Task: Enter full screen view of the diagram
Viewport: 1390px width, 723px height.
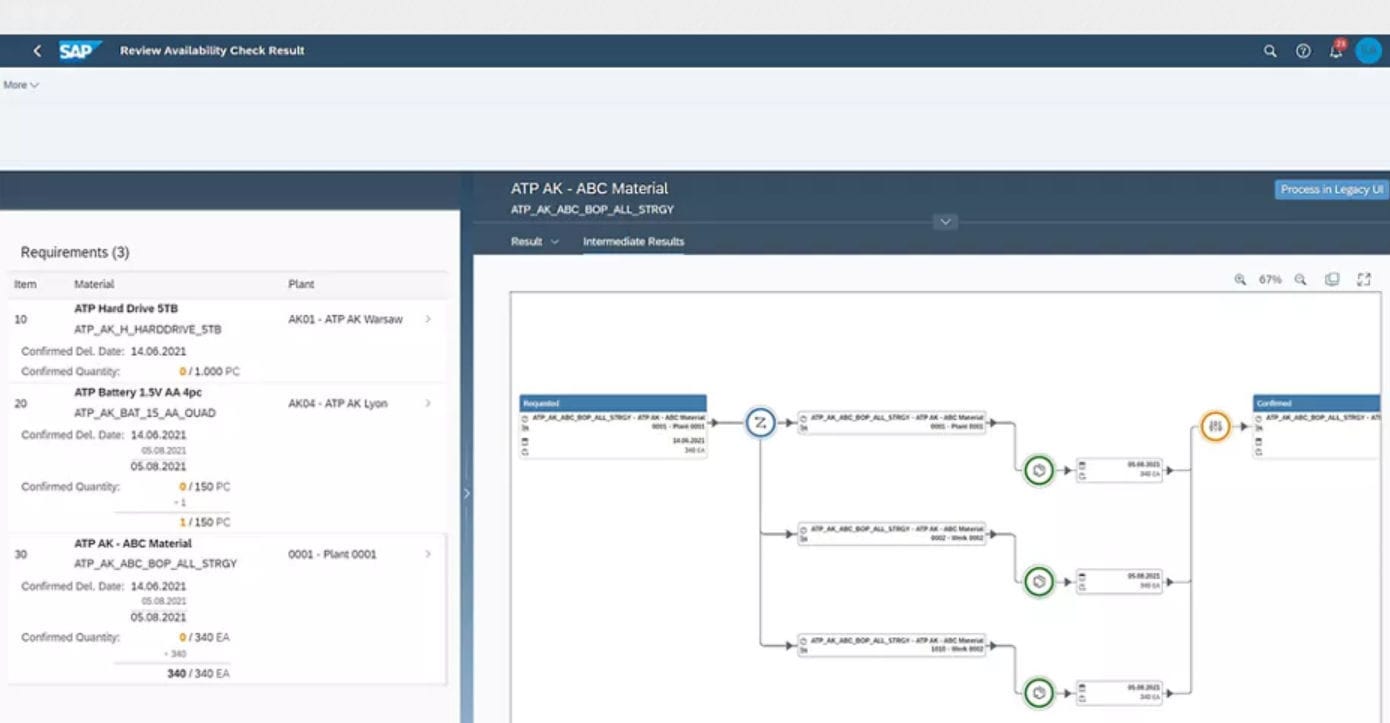Action: (1364, 280)
